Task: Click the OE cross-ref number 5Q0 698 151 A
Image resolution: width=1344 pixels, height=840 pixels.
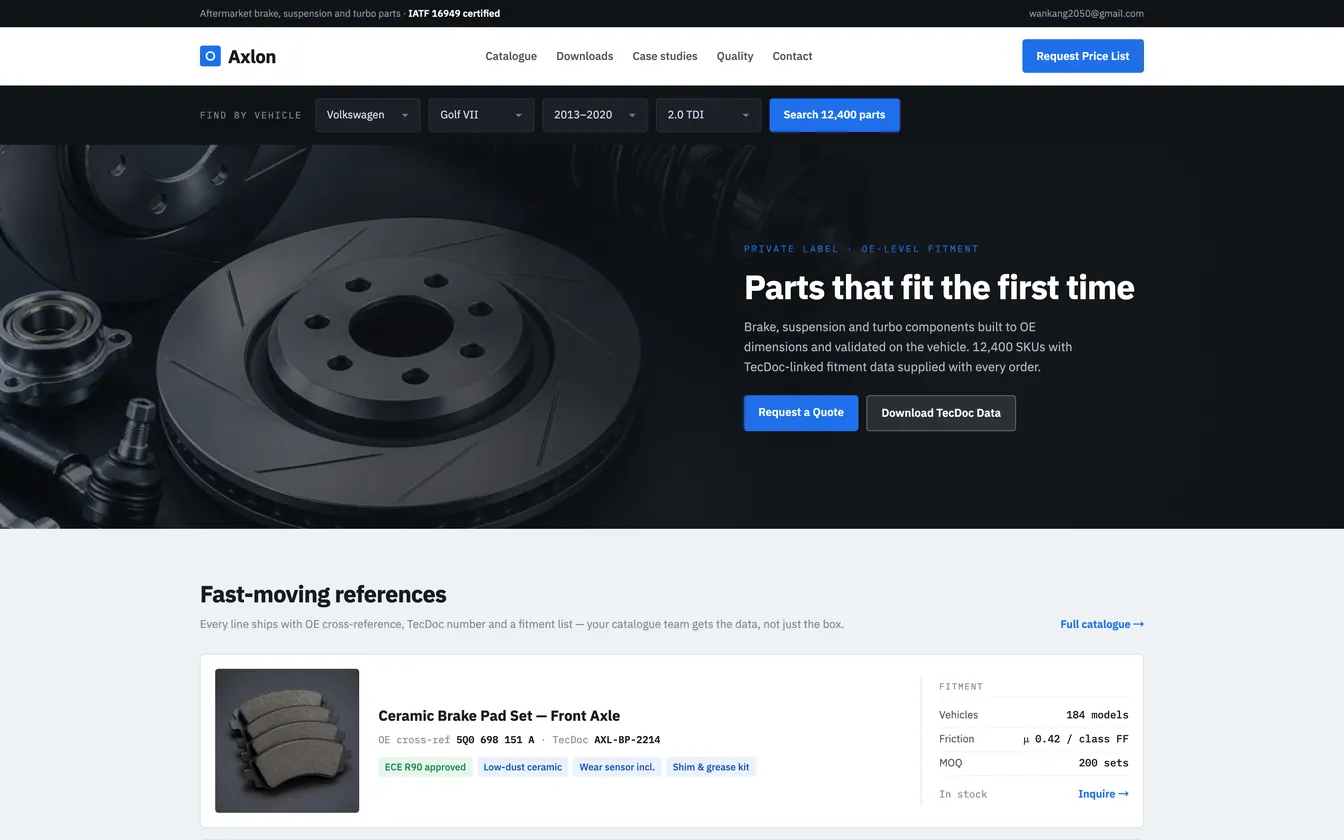Action: tap(495, 740)
